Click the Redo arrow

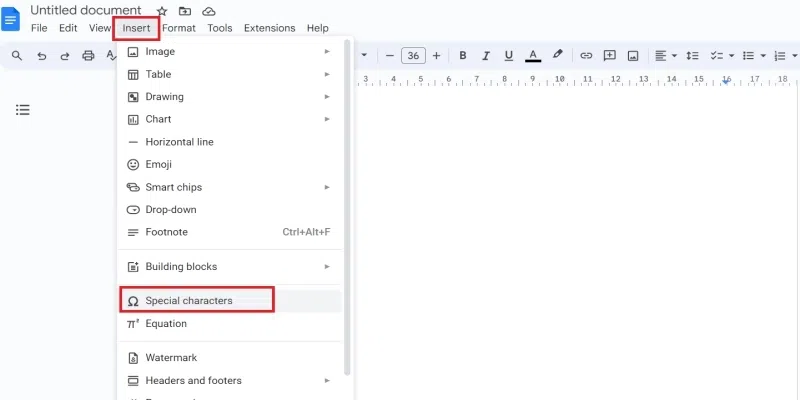click(65, 56)
